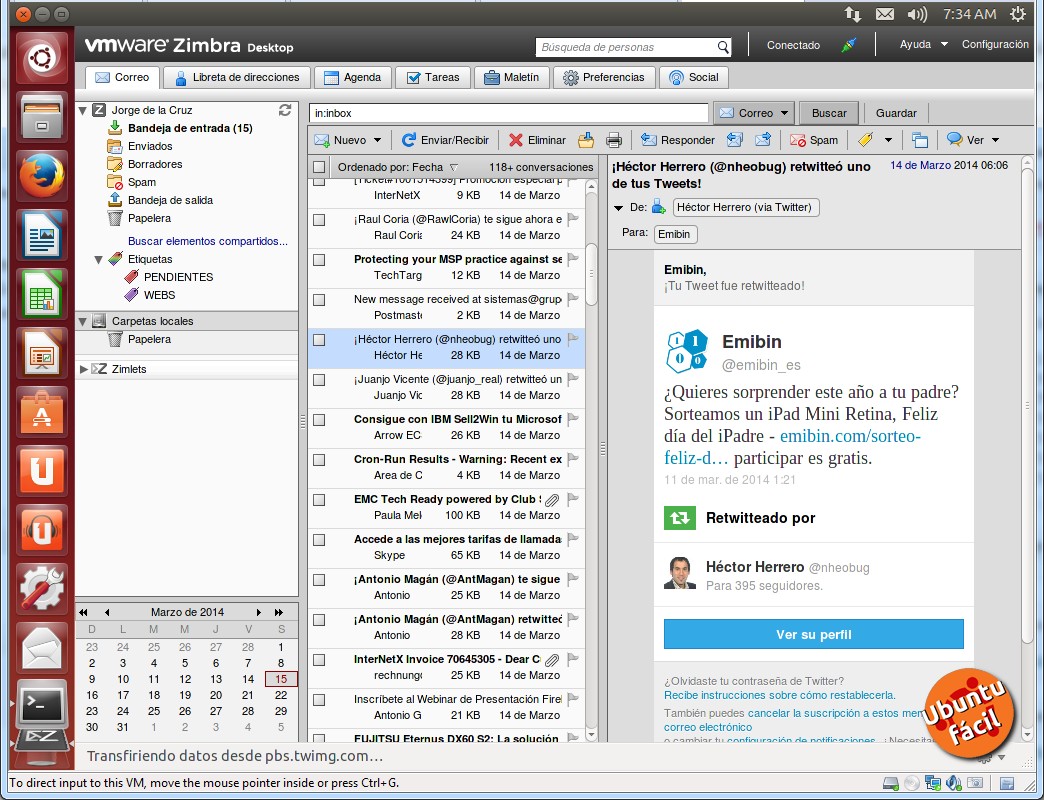The height and width of the screenshot is (800, 1044).
Task: Open Firefox from the Ubuntu launcher
Action: coord(41,176)
